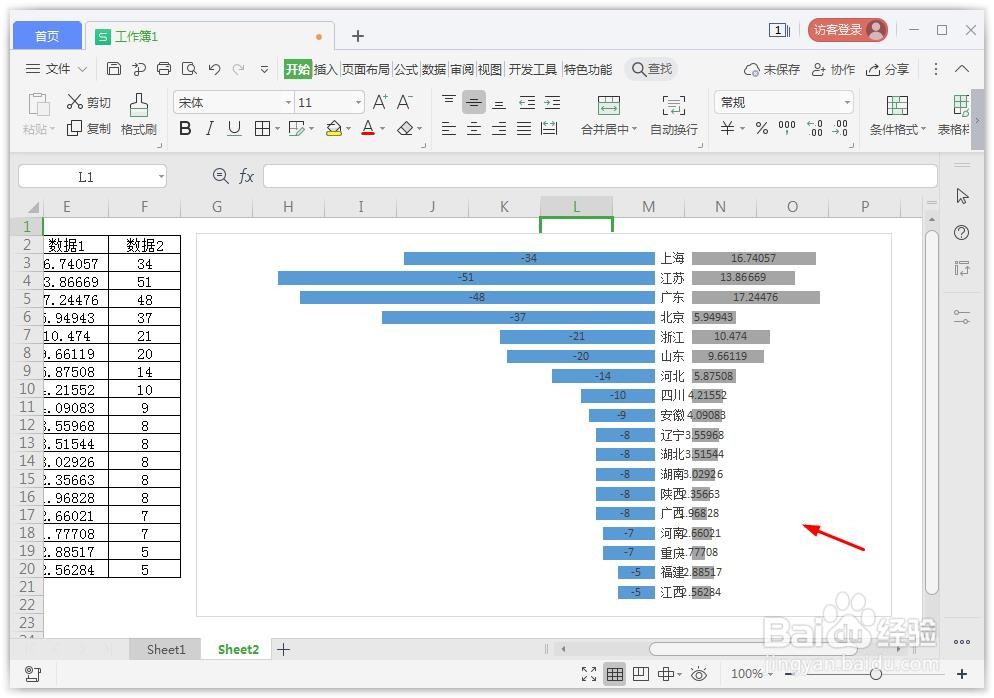This screenshot has height=698, width=994.
Task: Switch to page break preview icon
Action: click(x=640, y=673)
